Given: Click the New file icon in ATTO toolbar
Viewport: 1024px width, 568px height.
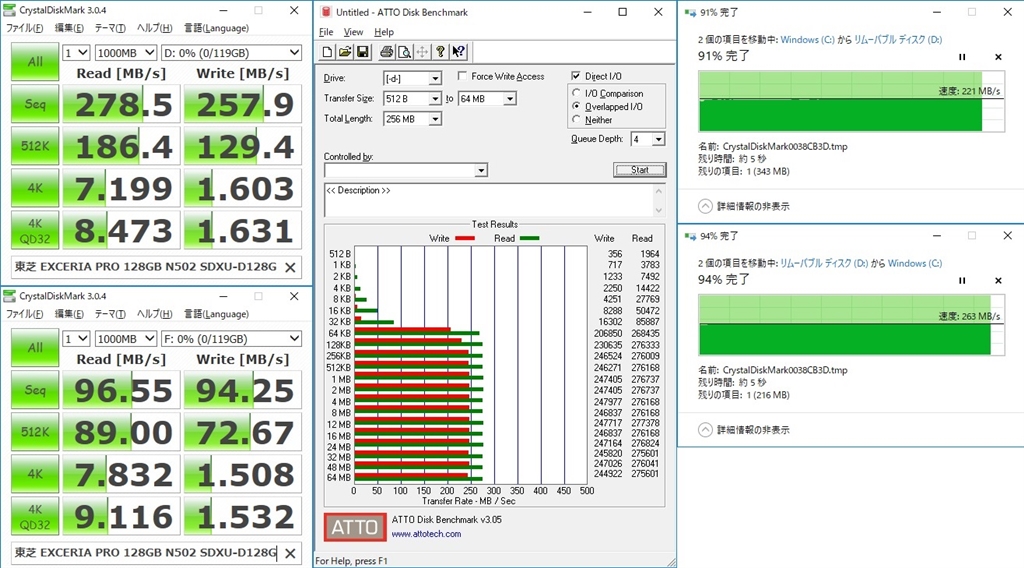Looking at the screenshot, I should (x=327, y=51).
